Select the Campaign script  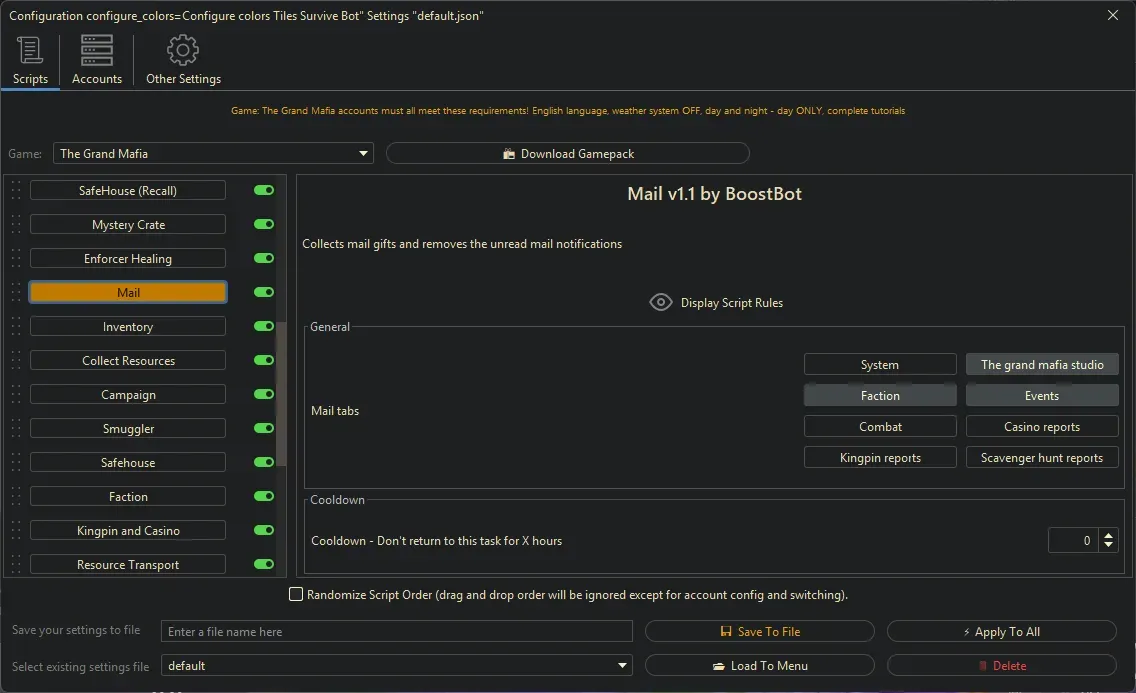tap(128, 395)
